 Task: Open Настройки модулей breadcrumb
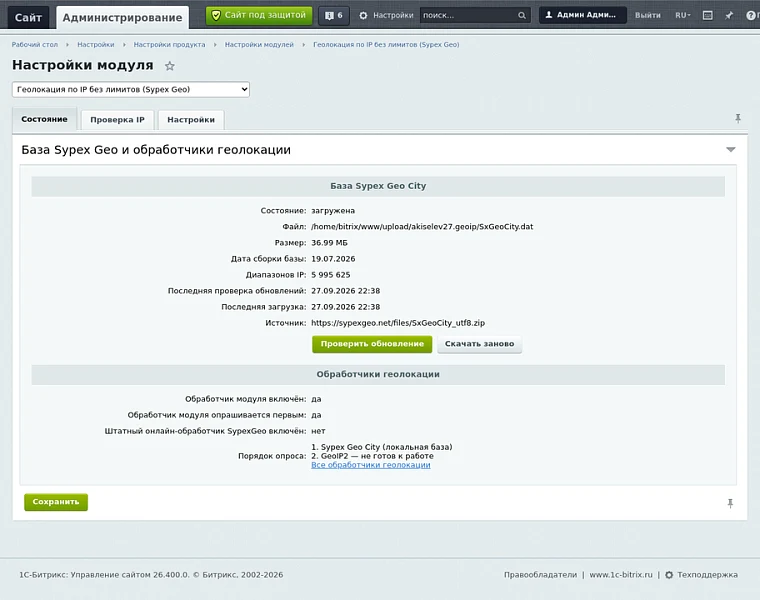point(259,45)
